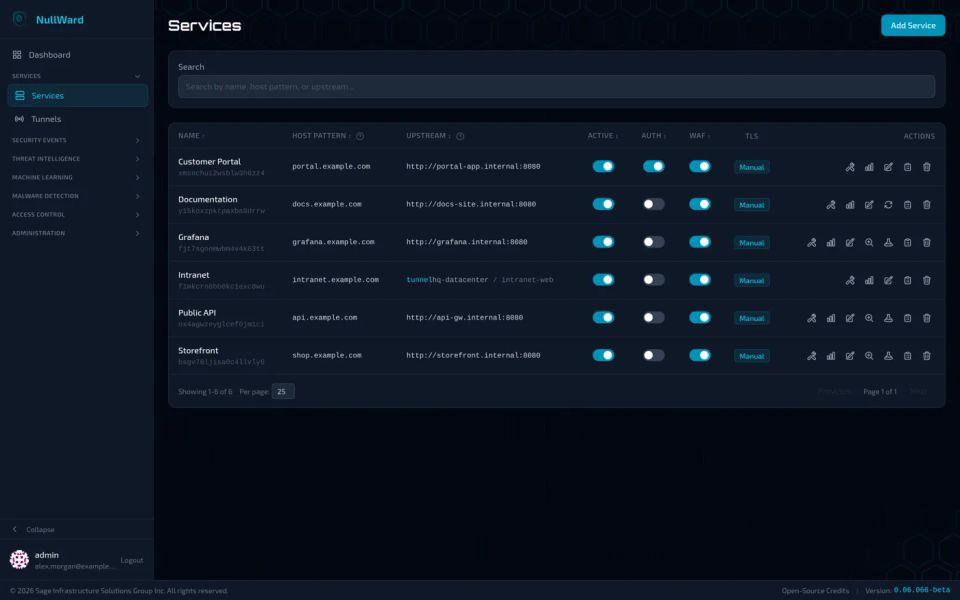Open Dashboard in sidebar

(77, 54)
